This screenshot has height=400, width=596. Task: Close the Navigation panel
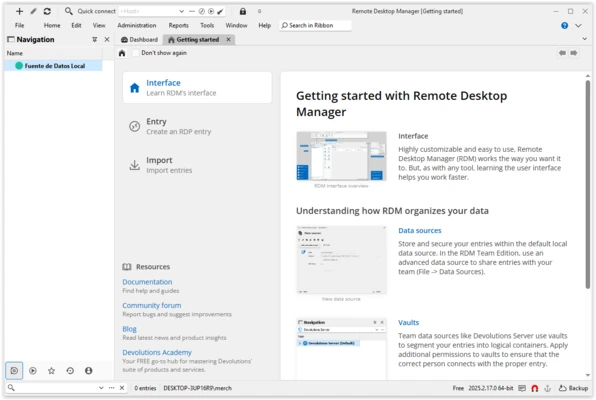click(x=107, y=40)
